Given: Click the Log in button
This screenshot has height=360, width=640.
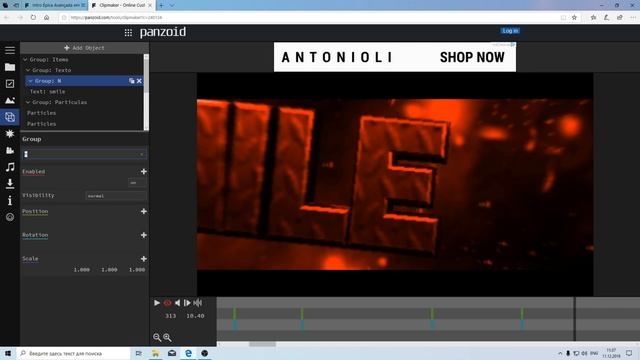Looking at the screenshot, I should pos(510,31).
